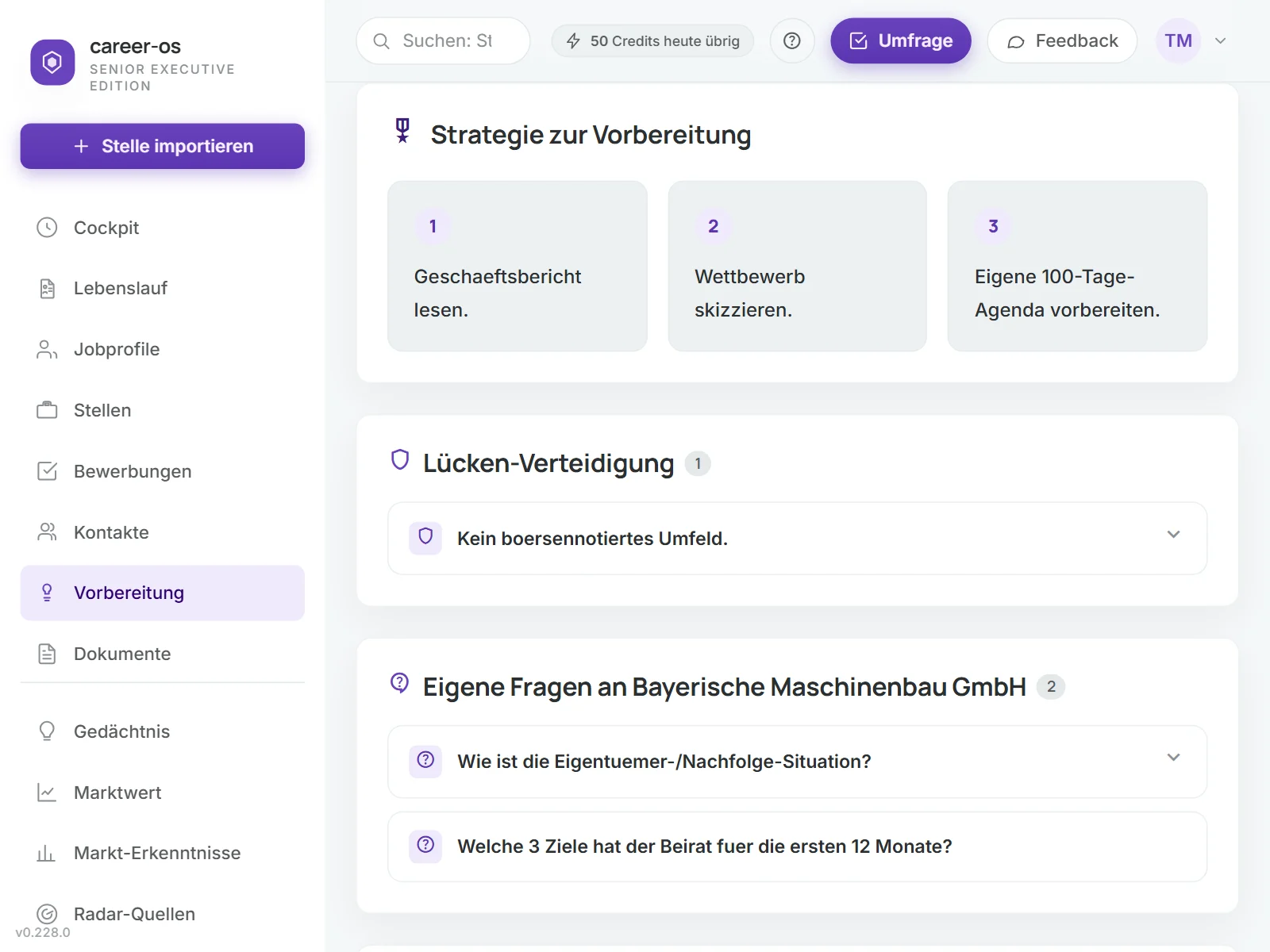Click the search magnifier icon
Screen dimensions: 1270x952
[381, 40]
